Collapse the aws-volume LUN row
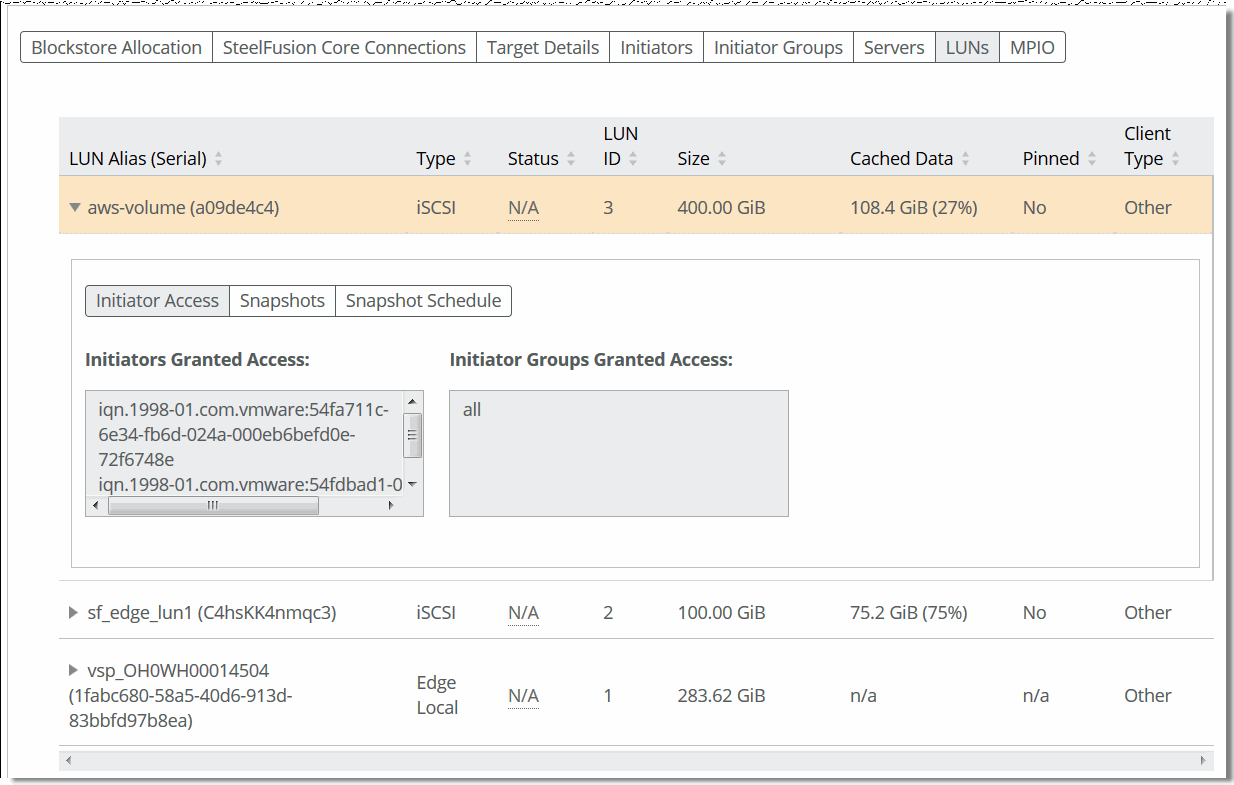1234x785 pixels. (x=75, y=208)
